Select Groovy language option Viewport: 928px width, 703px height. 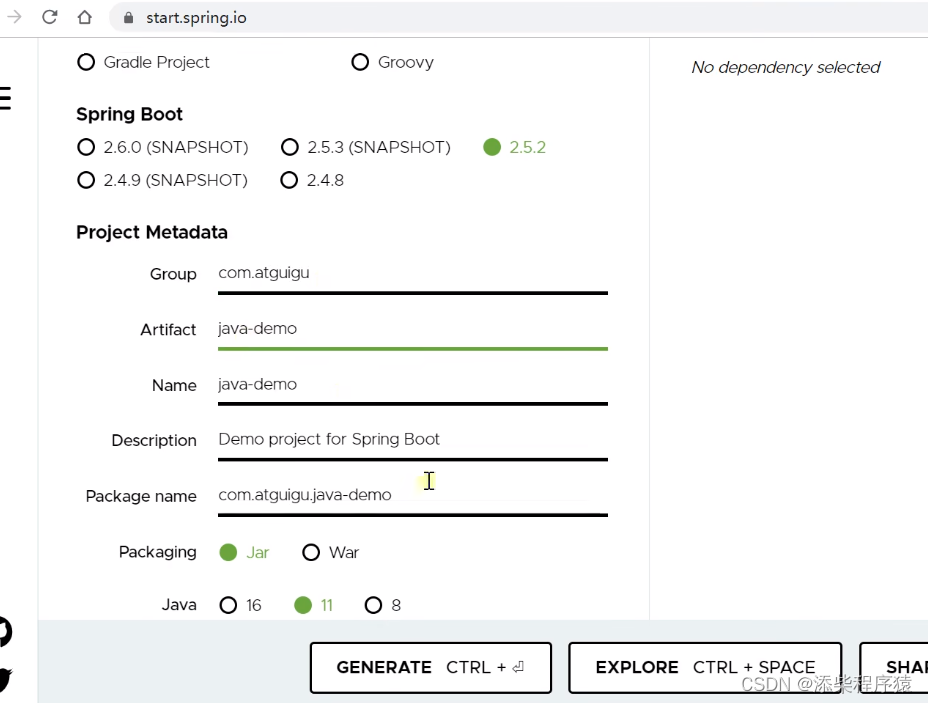pos(392,62)
